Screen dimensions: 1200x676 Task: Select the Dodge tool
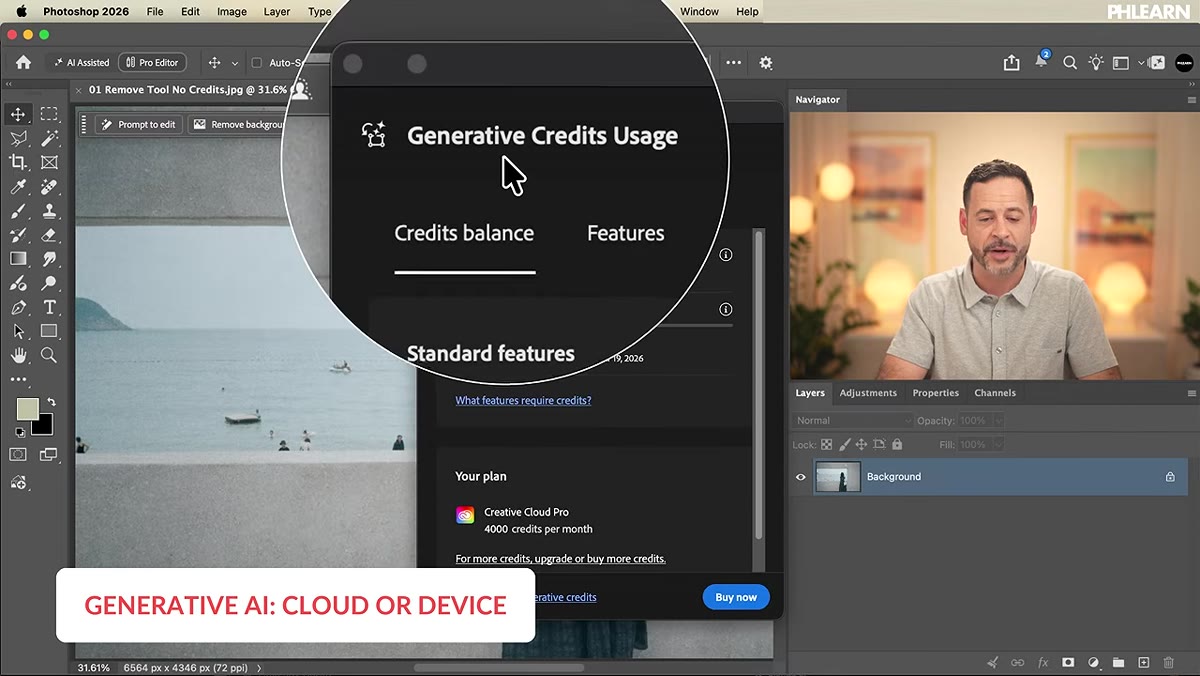click(x=49, y=283)
